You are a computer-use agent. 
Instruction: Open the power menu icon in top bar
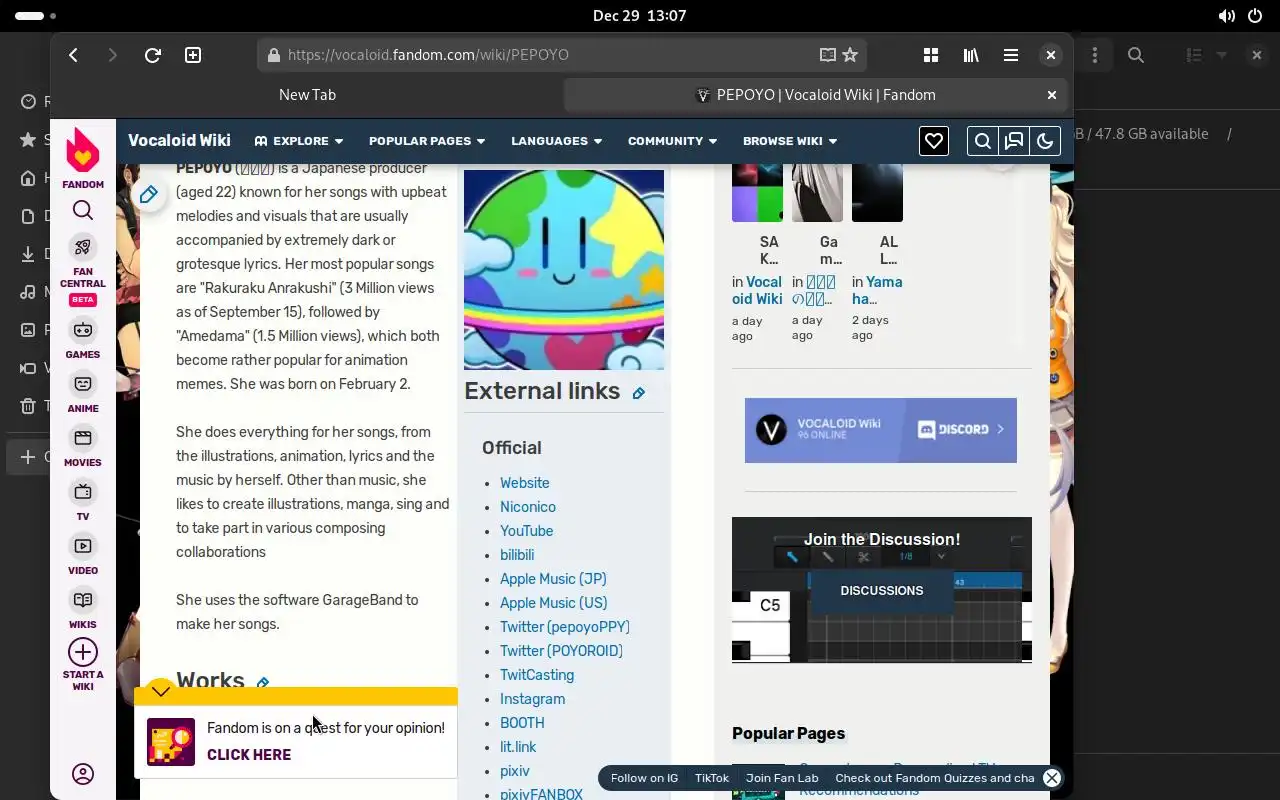[x=1255, y=16]
